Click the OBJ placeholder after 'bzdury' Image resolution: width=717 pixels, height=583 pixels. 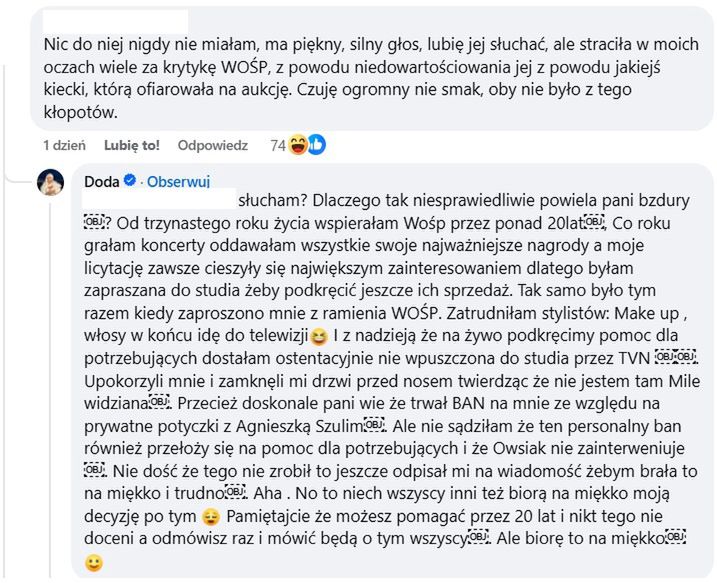click(93, 222)
